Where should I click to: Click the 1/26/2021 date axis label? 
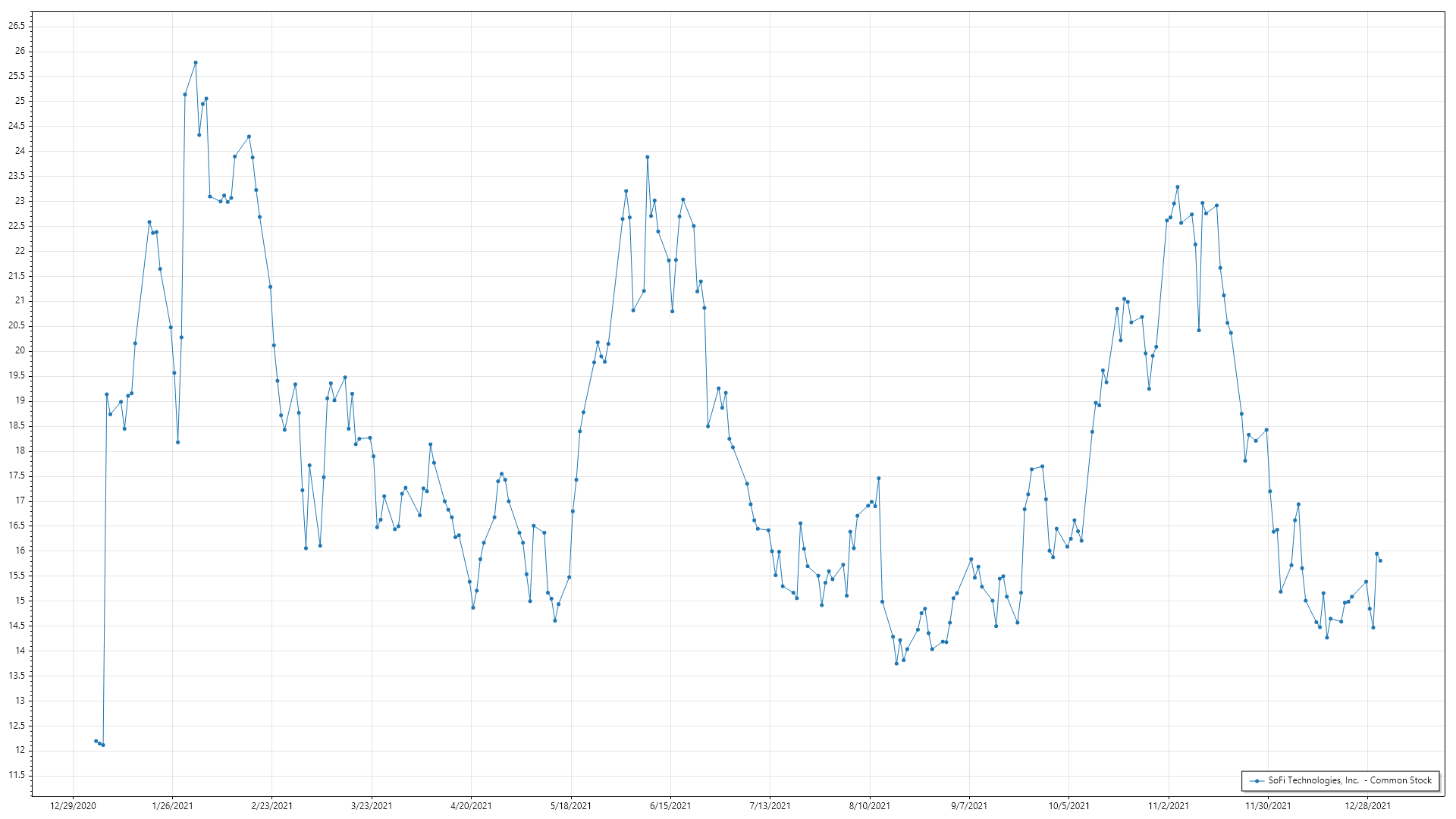pyautogui.click(x=172, y=806)
